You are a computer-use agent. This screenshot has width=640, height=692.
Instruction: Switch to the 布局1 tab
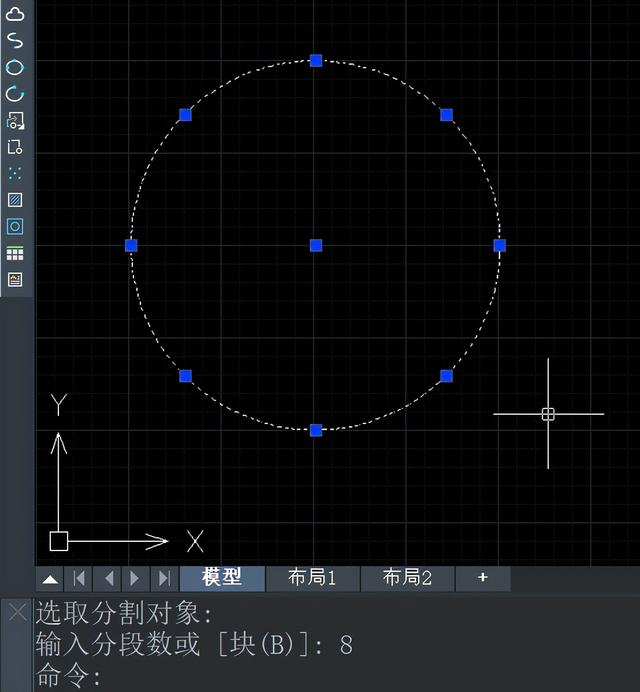312,578
